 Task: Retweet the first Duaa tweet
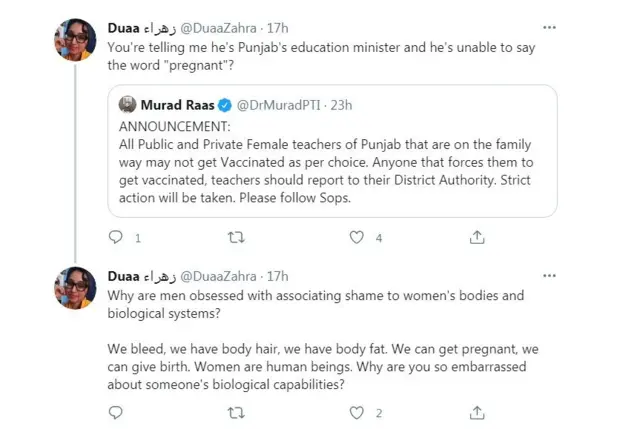click(237, 238)
